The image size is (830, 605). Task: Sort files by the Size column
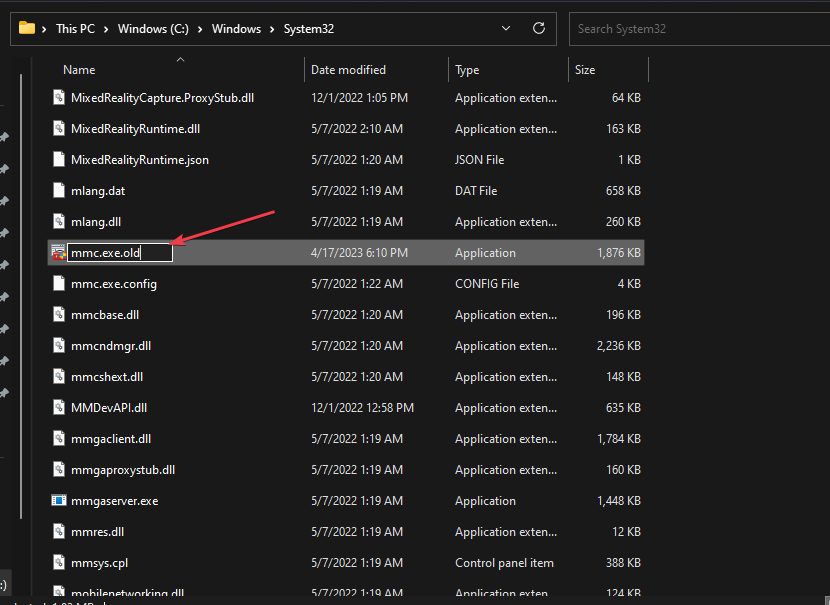tap(585, 70)
